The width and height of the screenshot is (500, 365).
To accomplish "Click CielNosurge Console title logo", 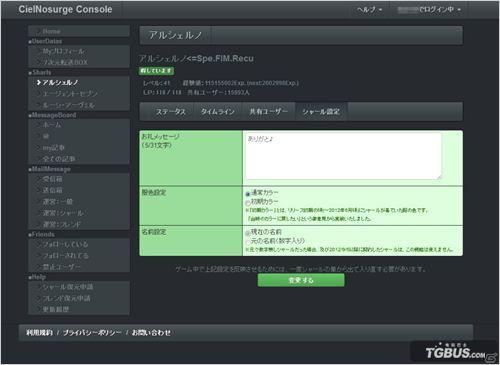I will (65, 9).
